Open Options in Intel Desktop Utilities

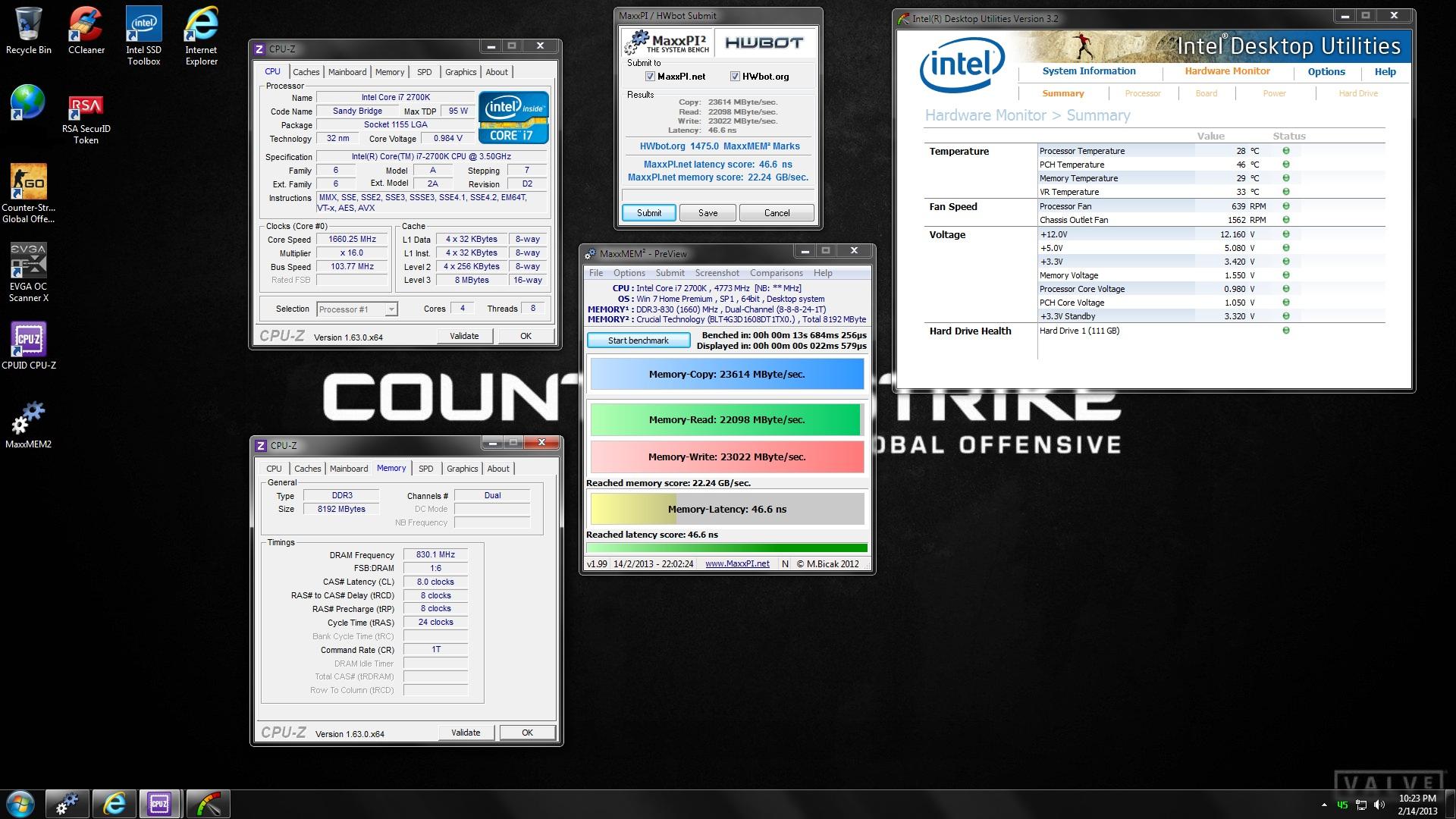[x=1326, y=71]
